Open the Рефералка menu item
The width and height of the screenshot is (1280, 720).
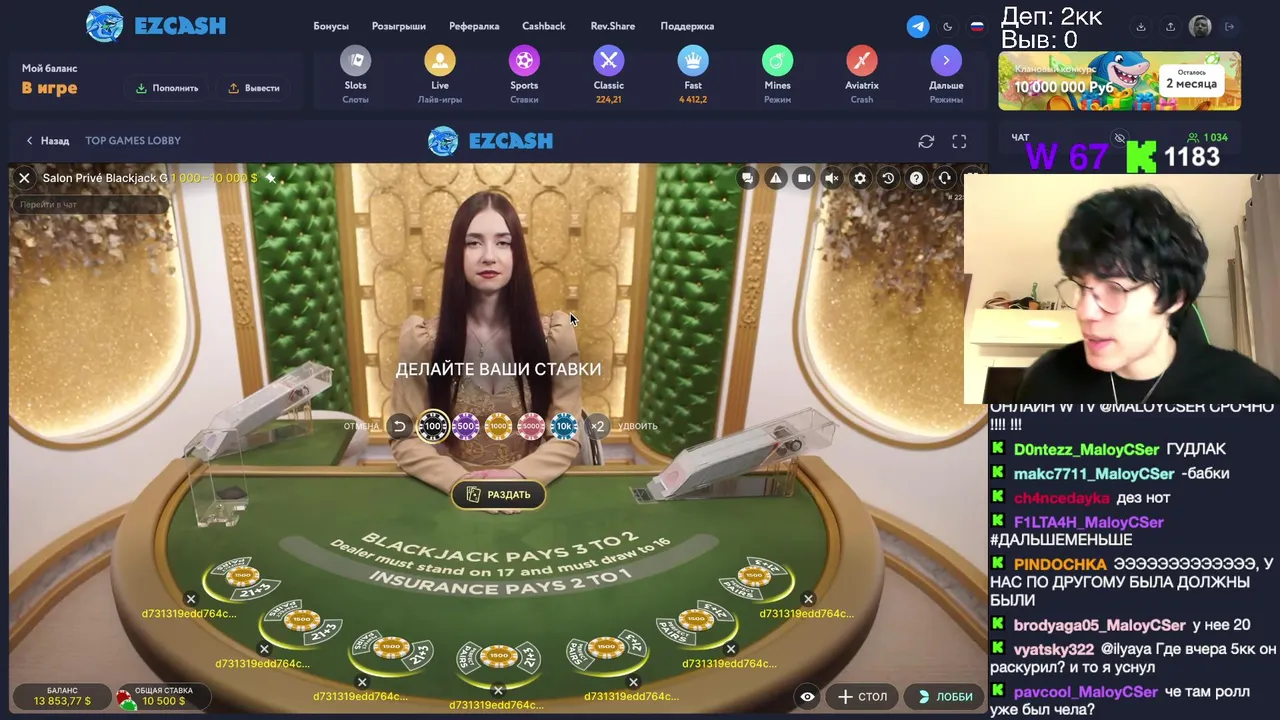click(x=474, y=26)
